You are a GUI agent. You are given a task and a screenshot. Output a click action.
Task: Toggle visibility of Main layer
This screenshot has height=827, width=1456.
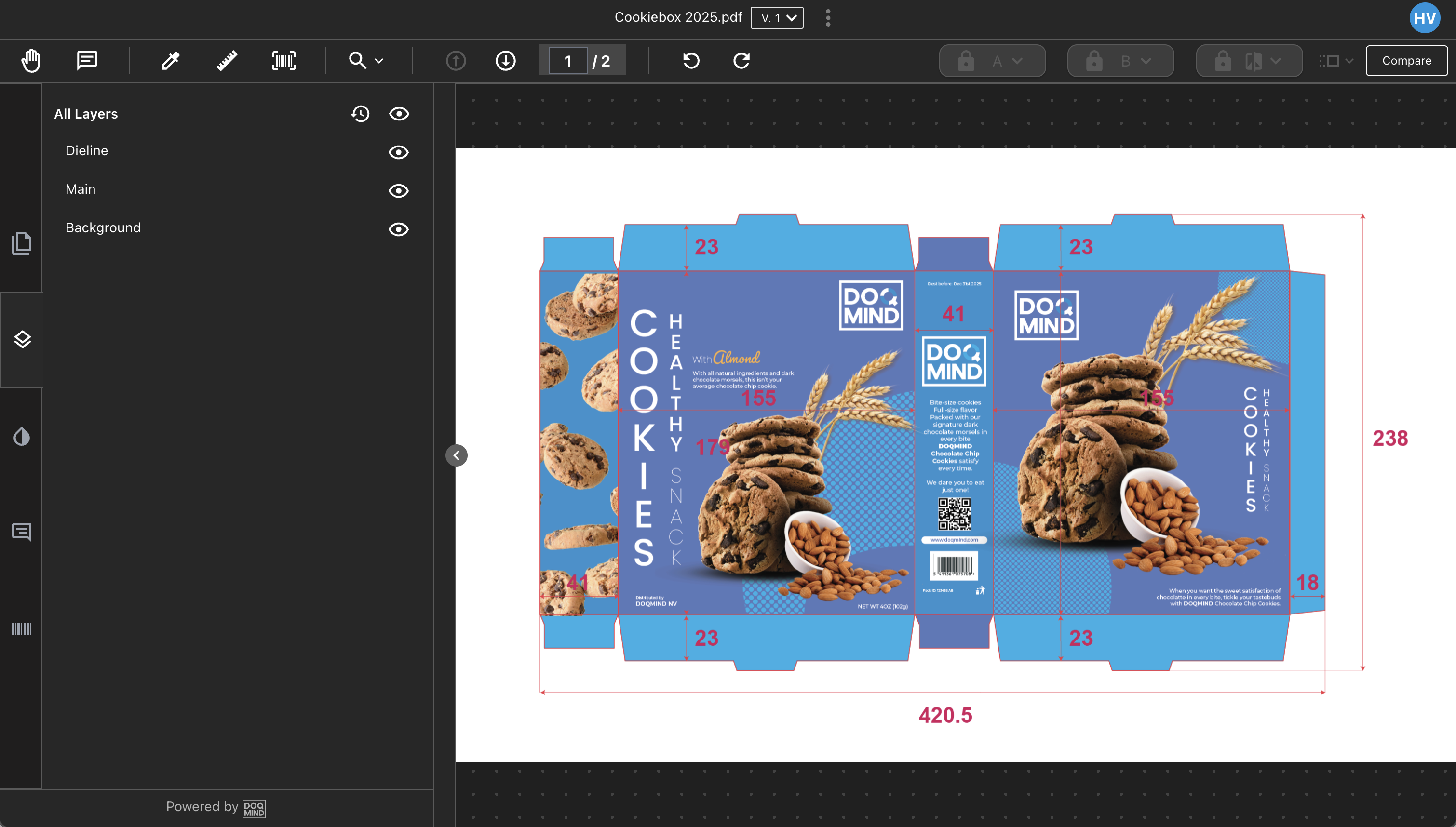click(x=398, y=190)
